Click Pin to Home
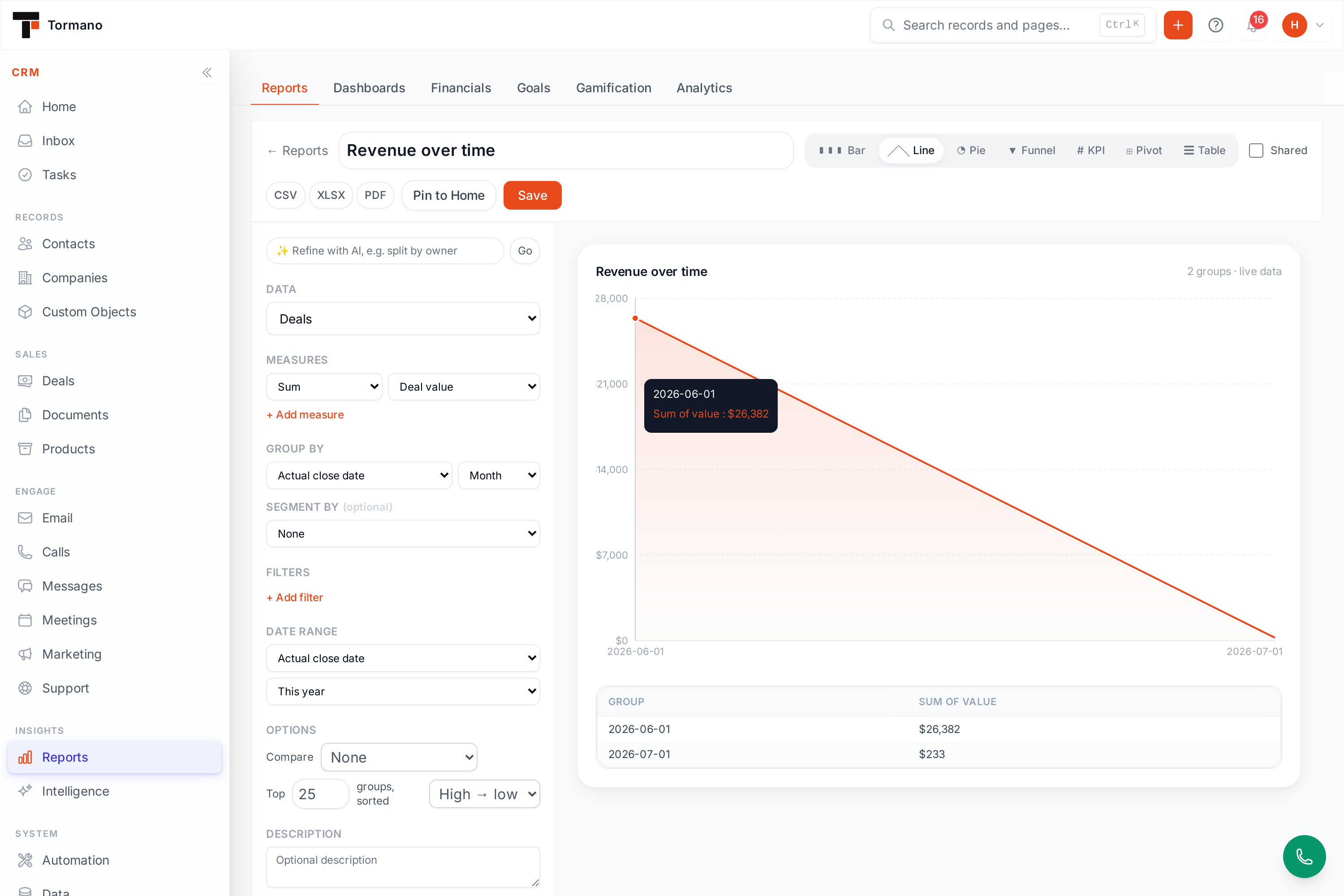Image resolution: width=1344 pixels, height=896 pixels. tap(448, 195)
